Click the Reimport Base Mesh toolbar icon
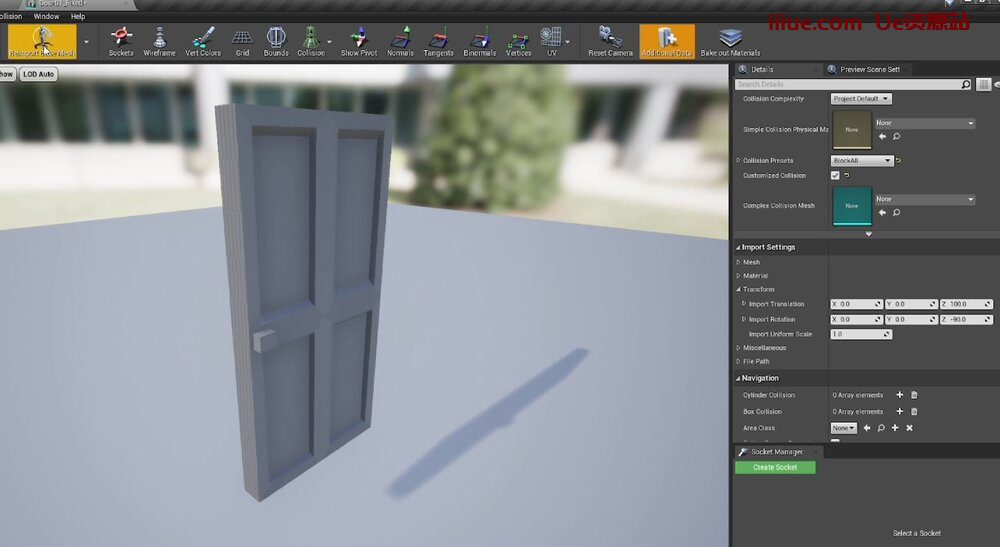 [42, 40]
